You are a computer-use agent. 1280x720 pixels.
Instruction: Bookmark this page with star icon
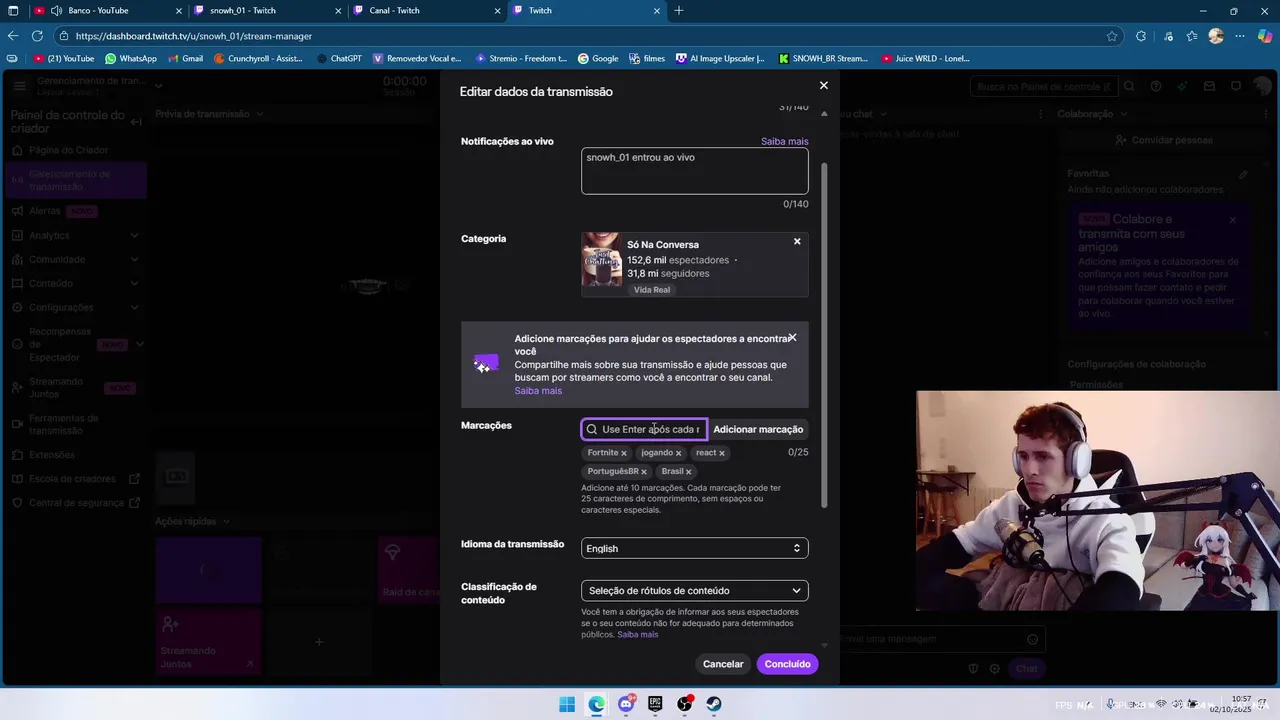(x=1112, y=36)
